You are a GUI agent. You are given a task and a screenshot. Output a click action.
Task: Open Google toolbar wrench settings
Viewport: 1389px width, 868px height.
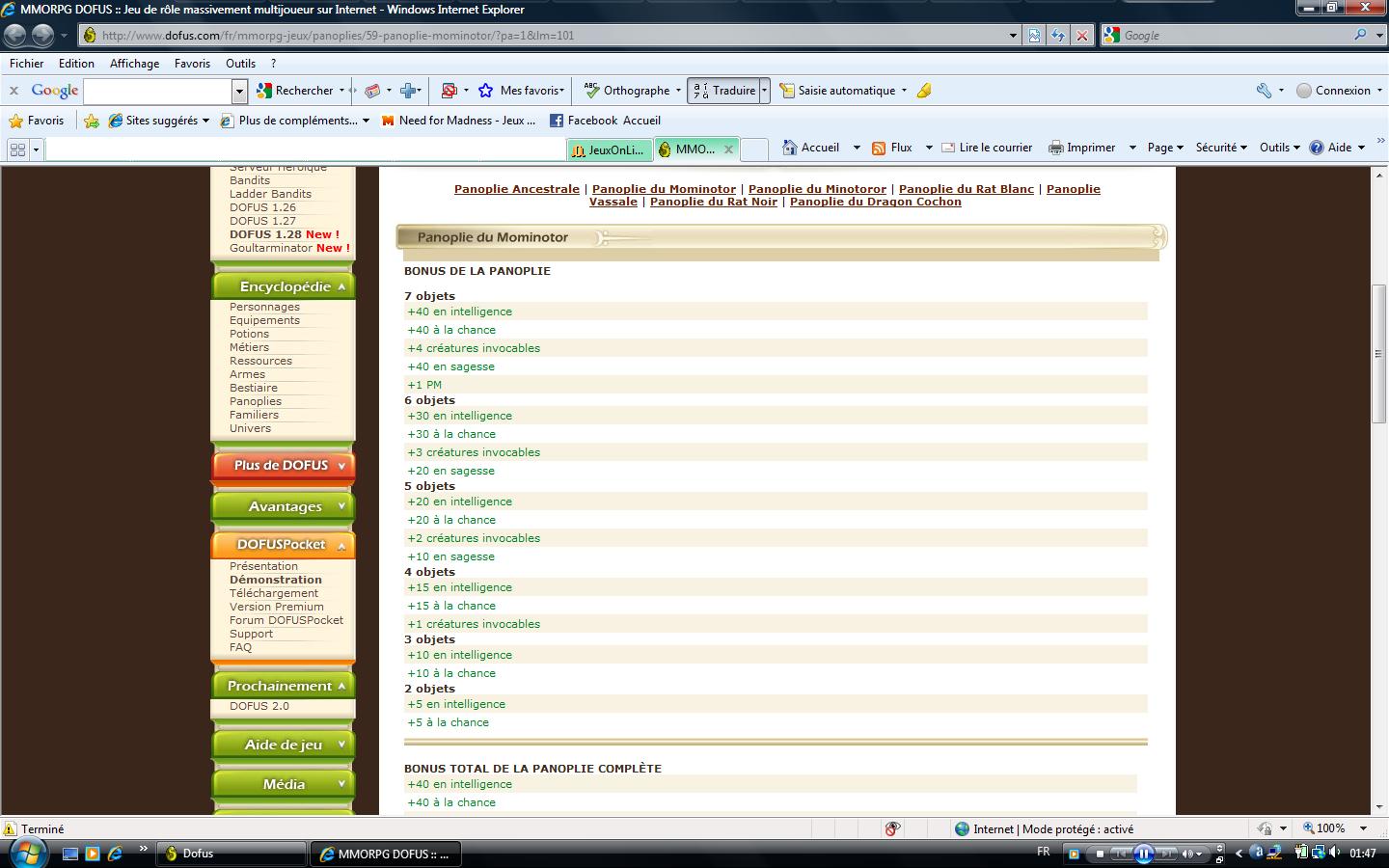(x=1264, y=91)
